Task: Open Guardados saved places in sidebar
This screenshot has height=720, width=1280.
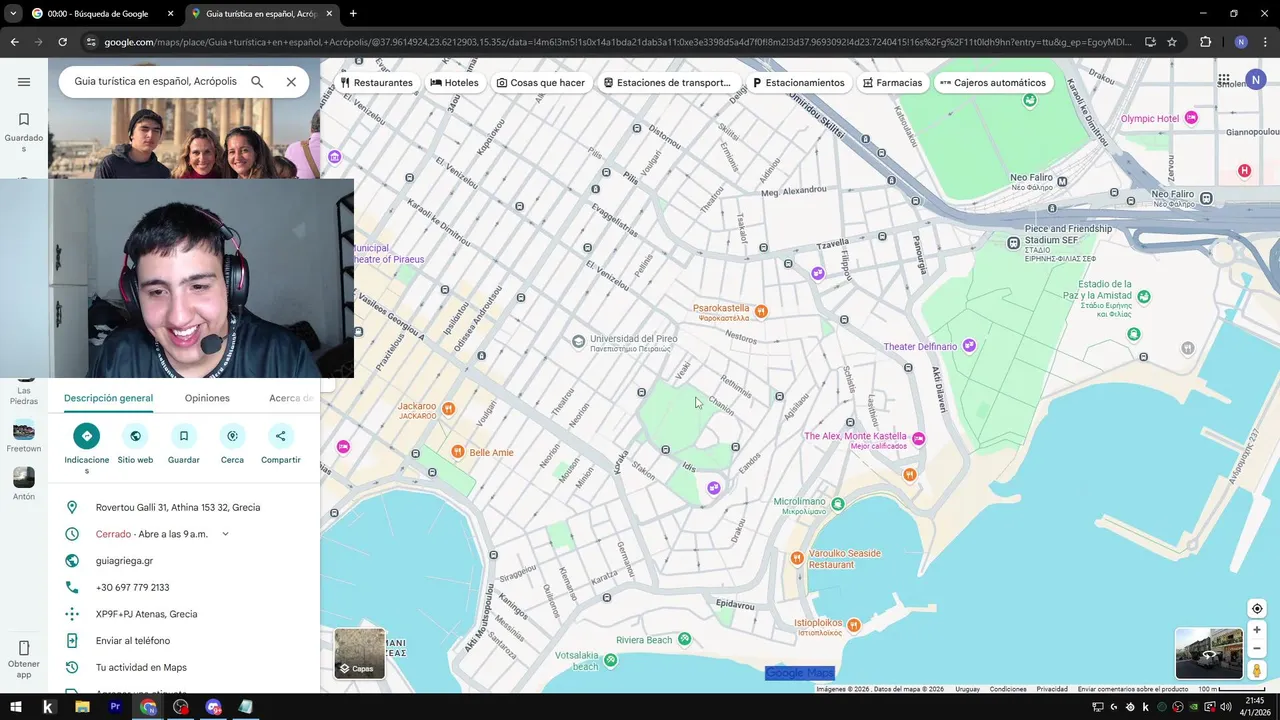Action: point(24,132)
